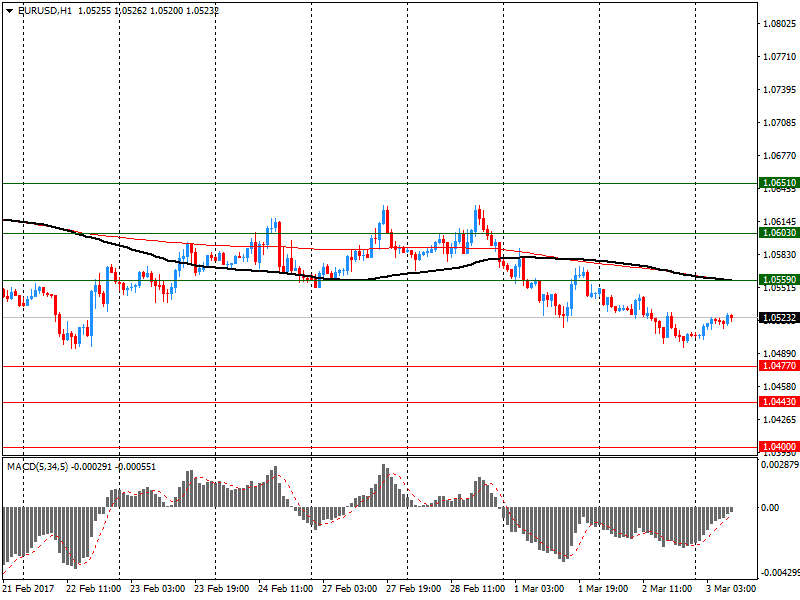Click the 3 Mar 03:00 time axis label
800x600 pixels.
[731, 590]
